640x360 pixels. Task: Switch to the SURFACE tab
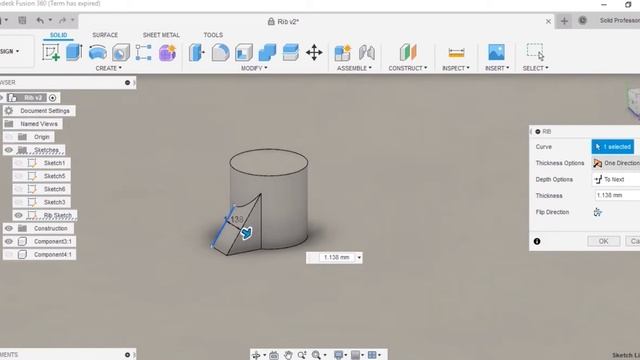click(x=105, y=35)
